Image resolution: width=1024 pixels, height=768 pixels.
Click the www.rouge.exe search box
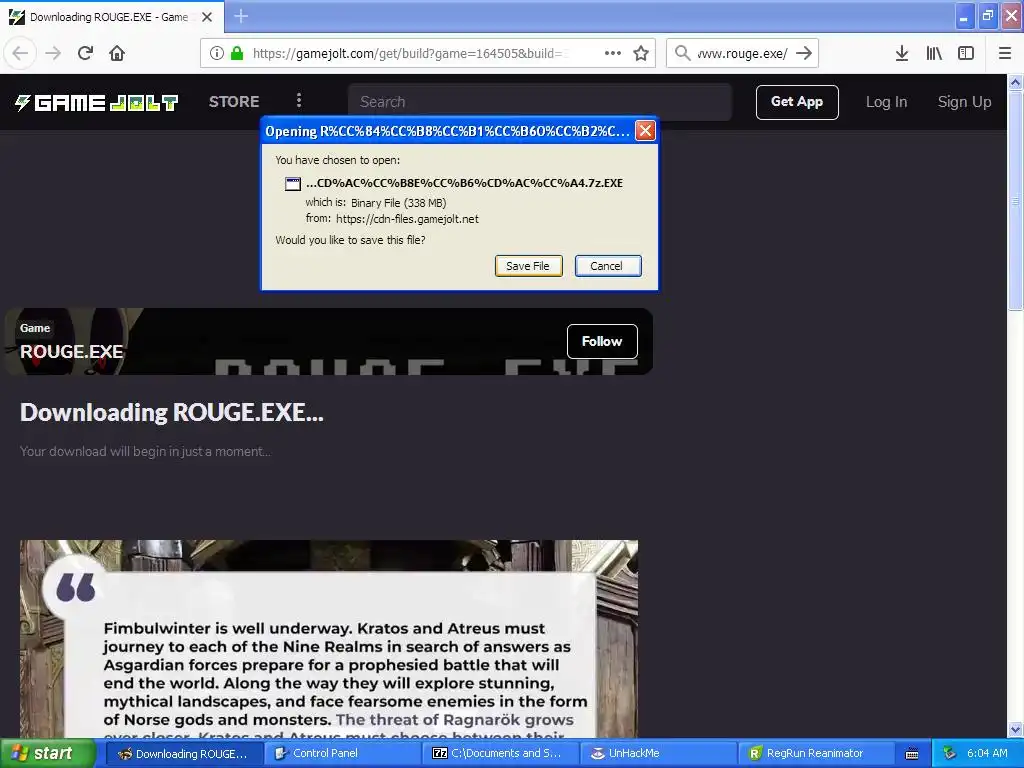click(x=743, y=53)
